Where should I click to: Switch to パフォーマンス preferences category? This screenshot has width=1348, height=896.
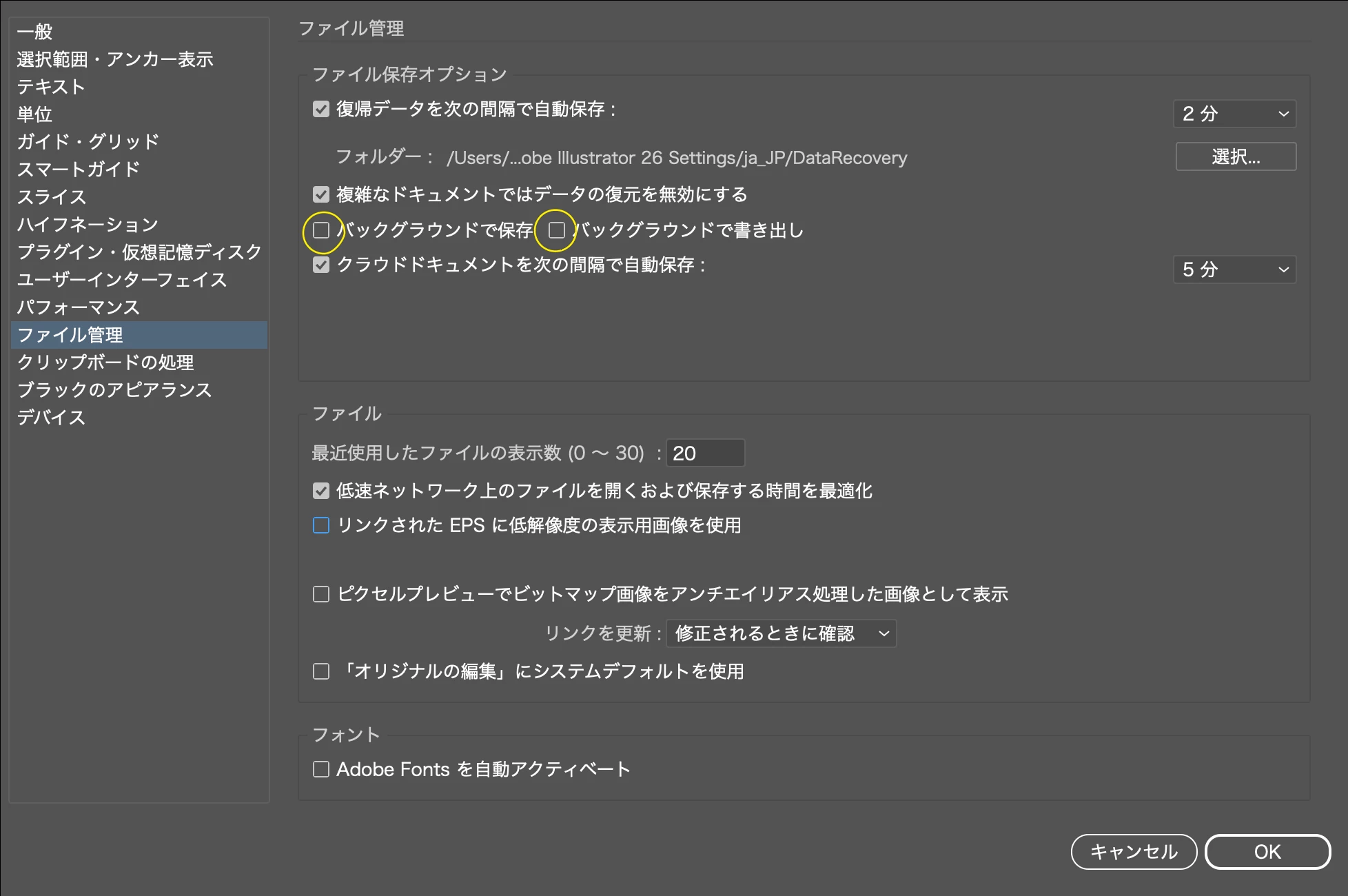pos(78,307)
